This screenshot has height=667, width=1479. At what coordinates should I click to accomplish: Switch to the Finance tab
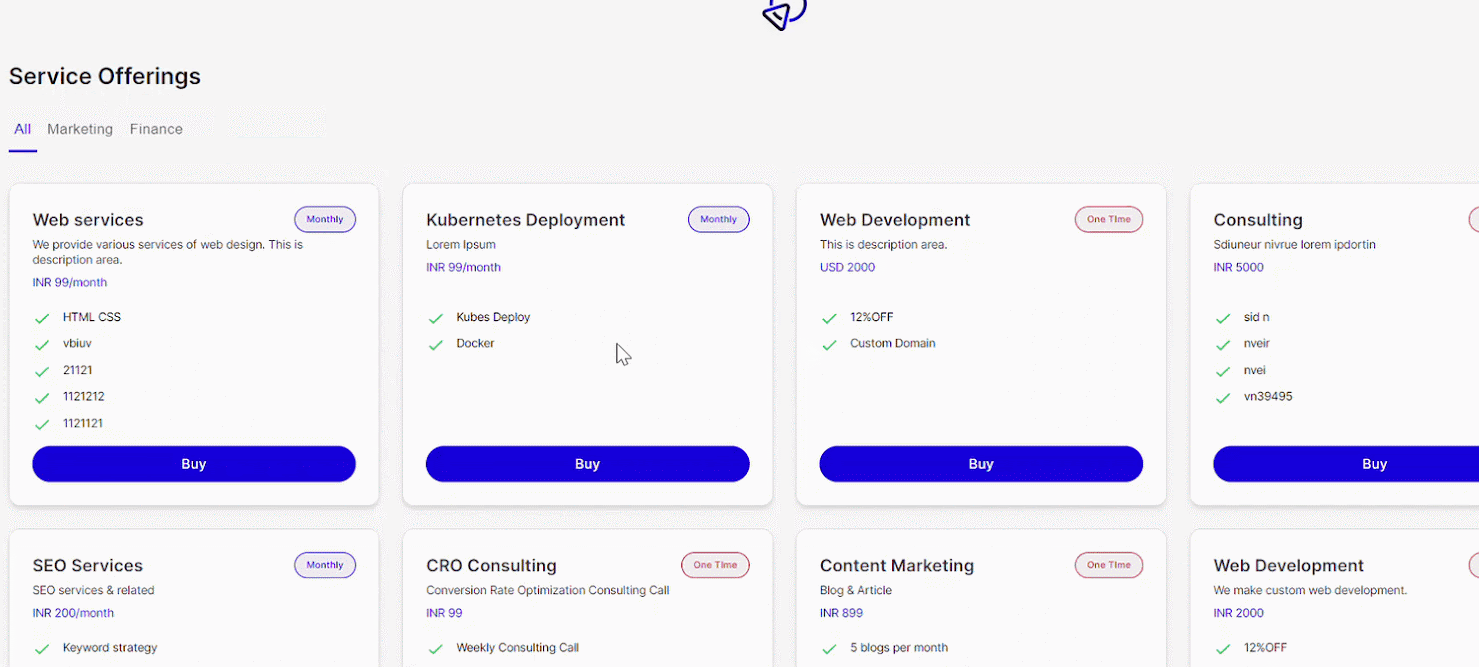(155, 129)
